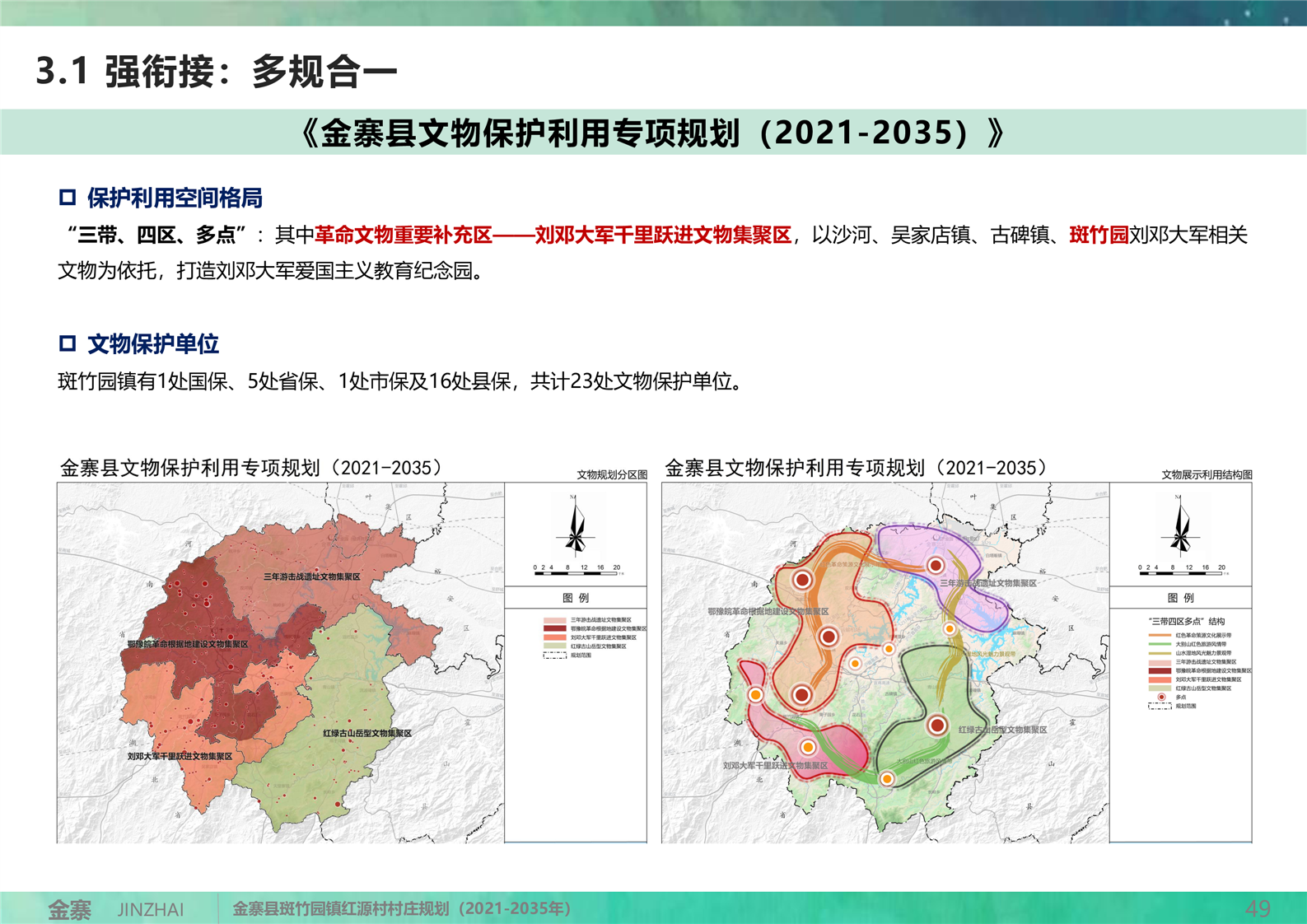Click the north arrow compass on the right map
Viewport: 1307px width, 924px height.
pos(1180,525)
